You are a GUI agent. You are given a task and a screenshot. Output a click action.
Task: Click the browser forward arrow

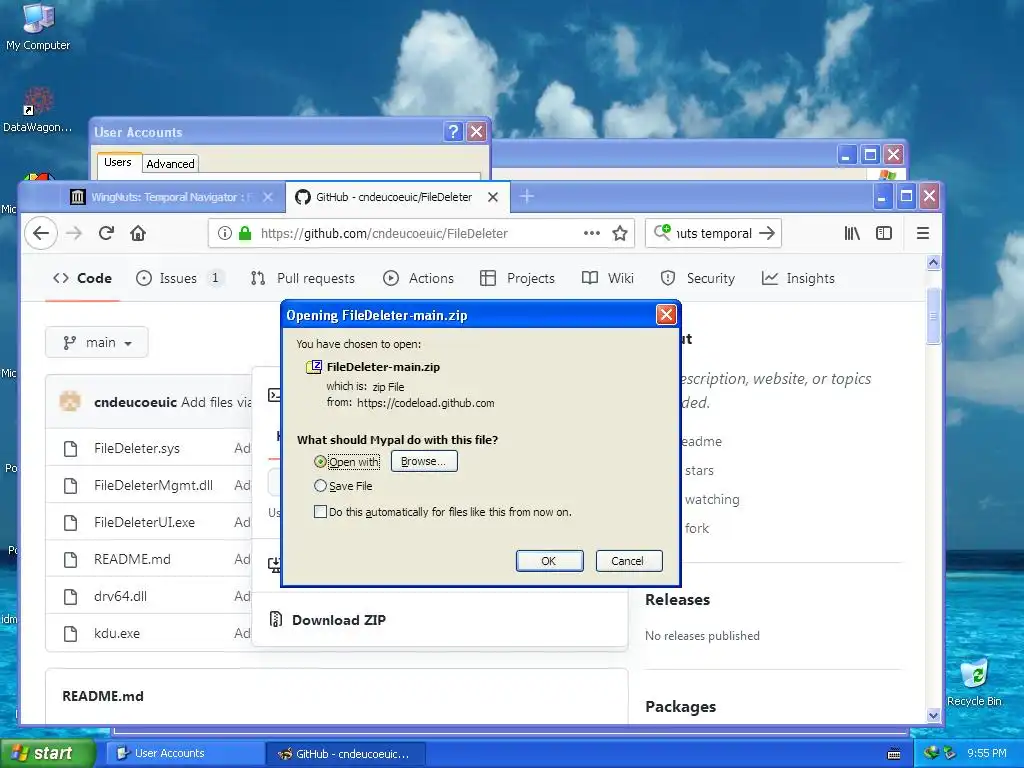74,233
